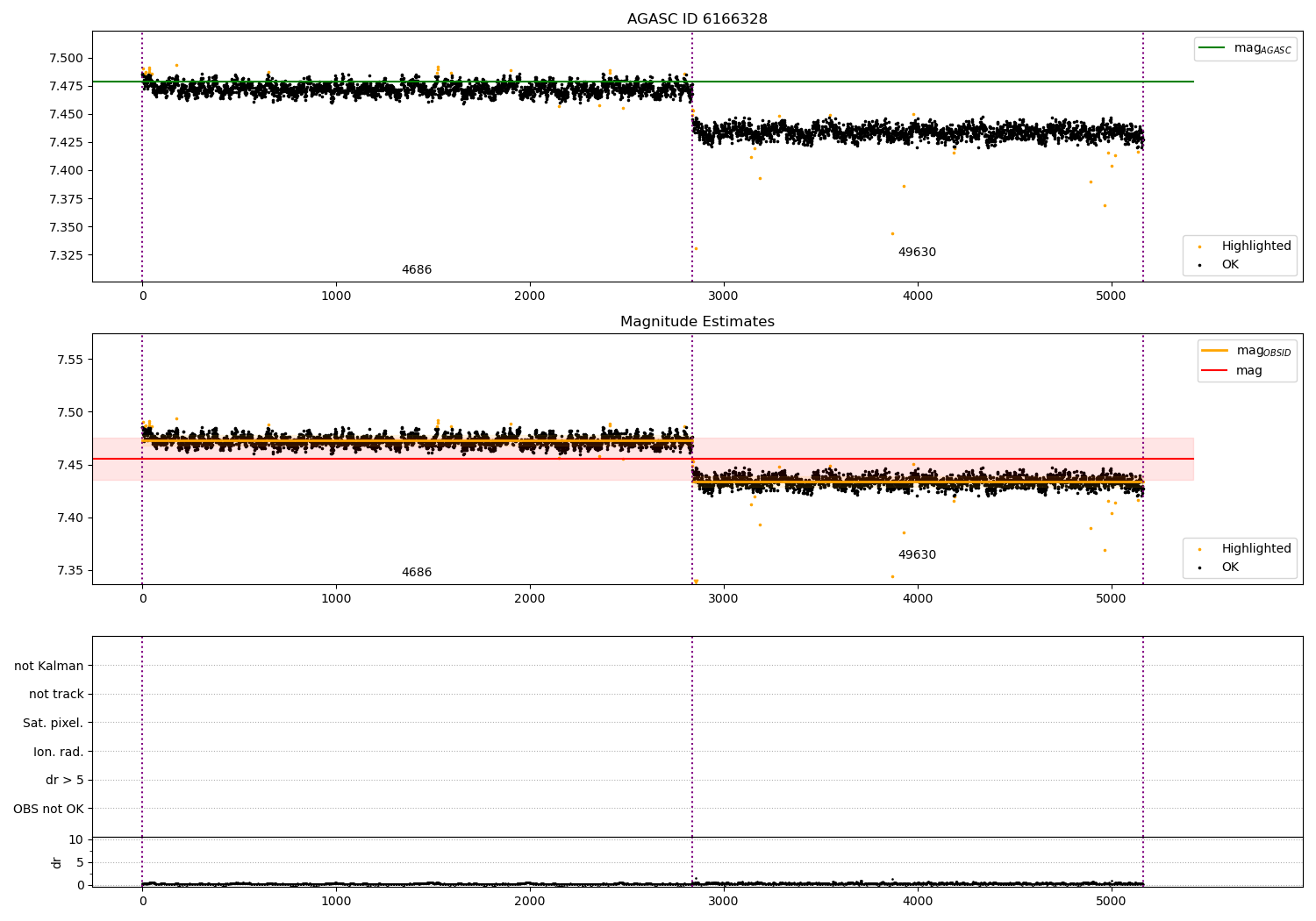Viewport: 1316px width, 921px height.
Task: Click the 7.375 y-tick in the top plot
Action: [66, 199]
